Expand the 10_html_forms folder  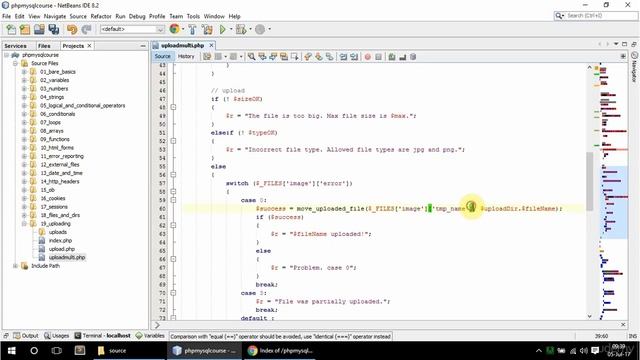pos(24,148)
